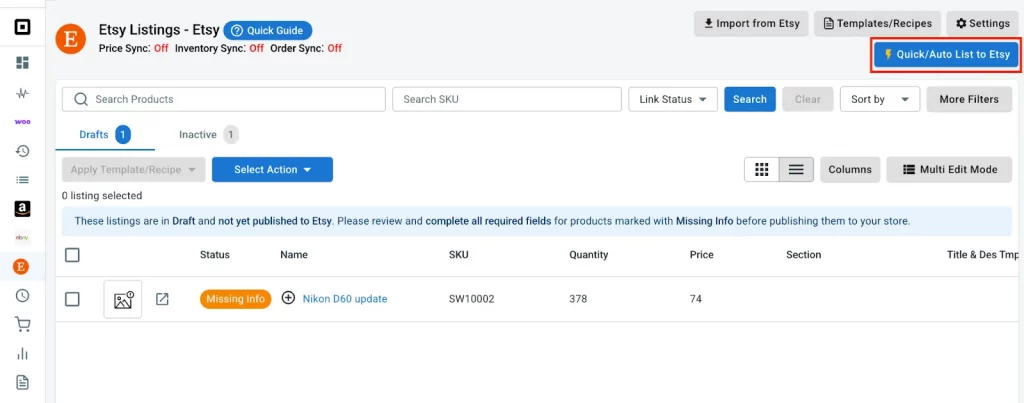Open the eBay channel in sidebar
This screenshot has height=403, width=1024.
click(21, 238)
